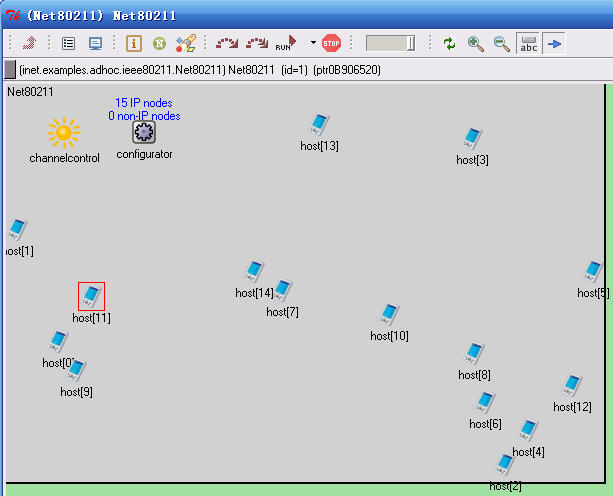The width and height of the screenshot is (613, 496).
Task: Toggle module name labels abc button
Action: click(529, 43)
